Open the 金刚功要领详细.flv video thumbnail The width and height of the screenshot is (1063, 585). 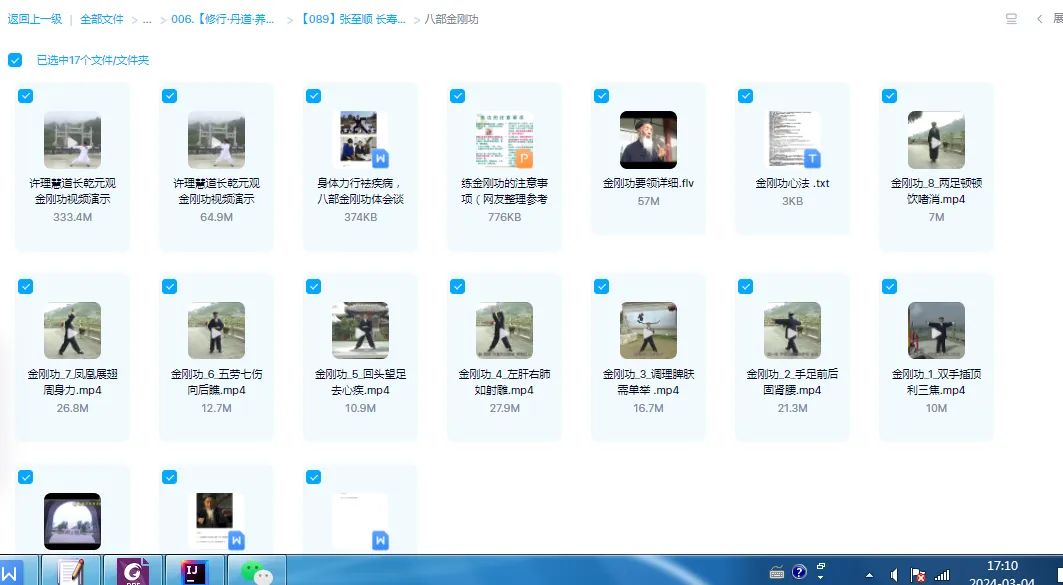pyautogui.click(x=648, y=140)
